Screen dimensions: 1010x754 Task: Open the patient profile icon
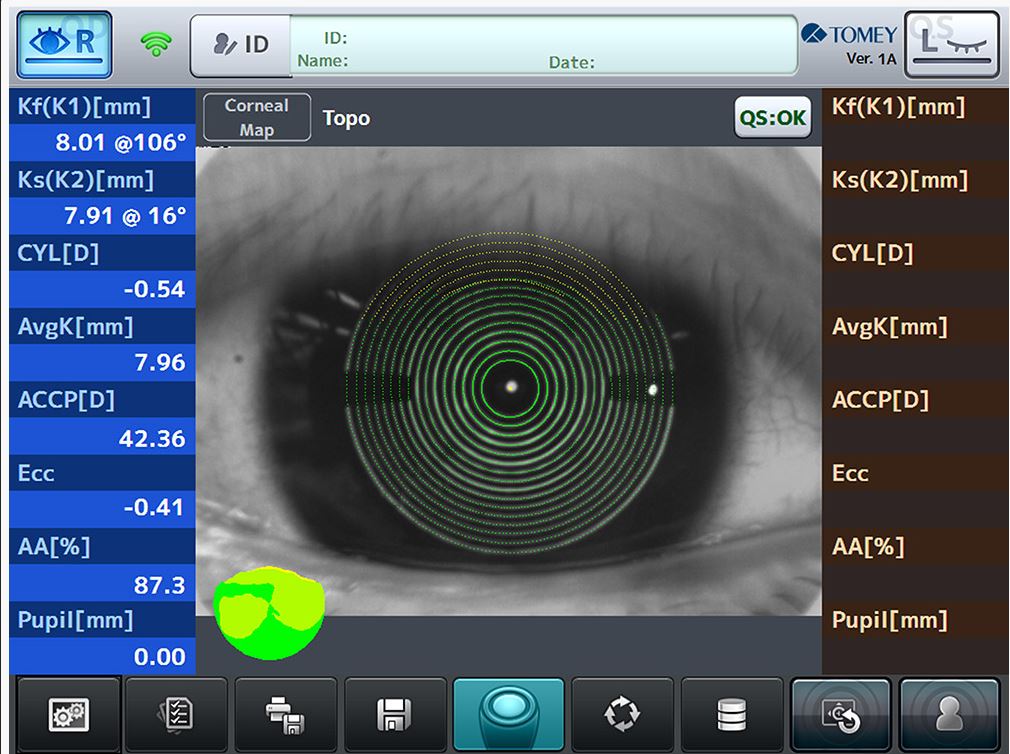(x=949, y=714)
